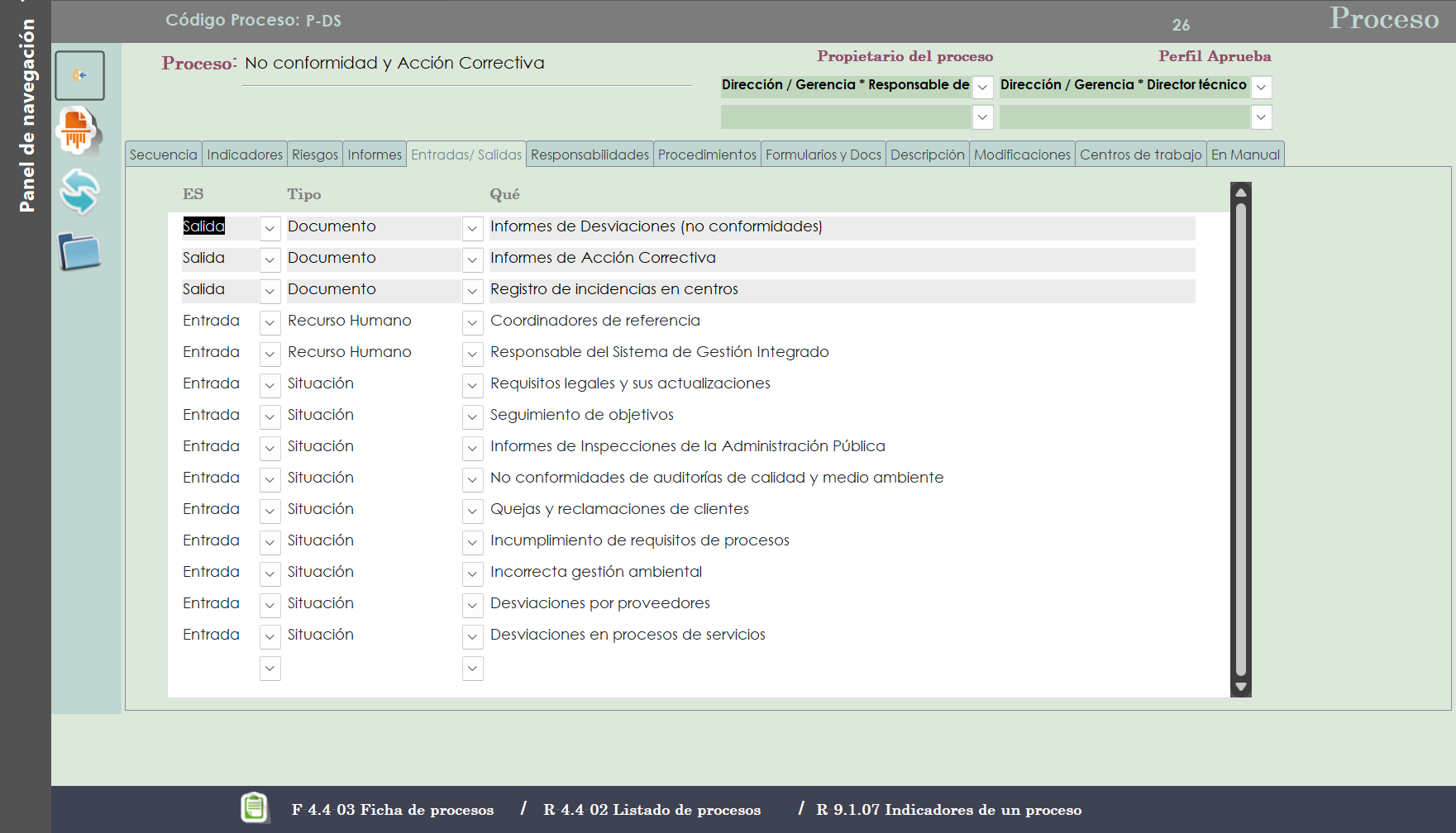Viewport: 1456px width, 833px height.
Task: Open ES dropdown for Informes de Desviaciones row
Action: (x=270, y=228)
